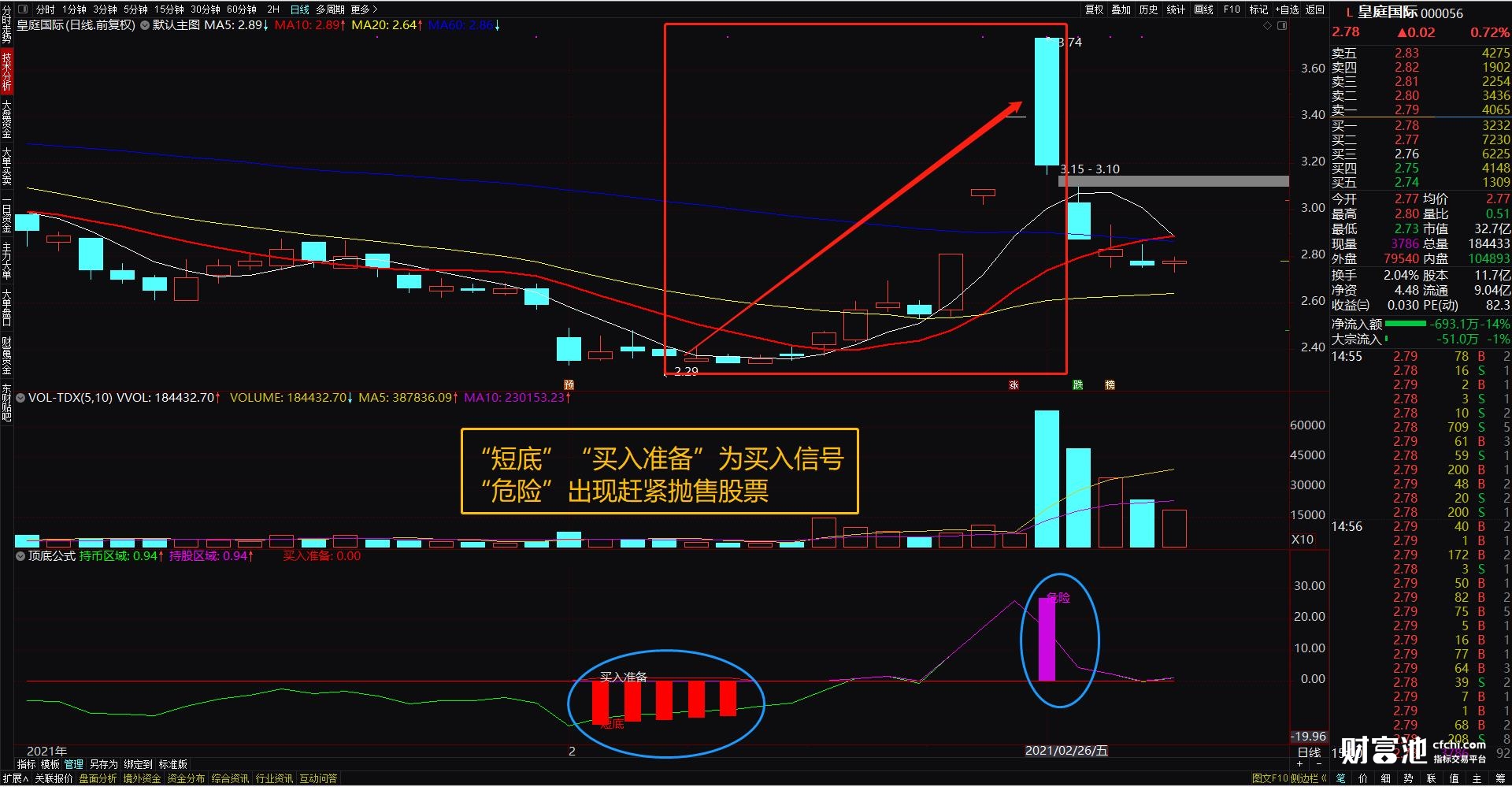Click the 返回 back button
The image size is (1512, 787).
click(x=1315, y=9)
